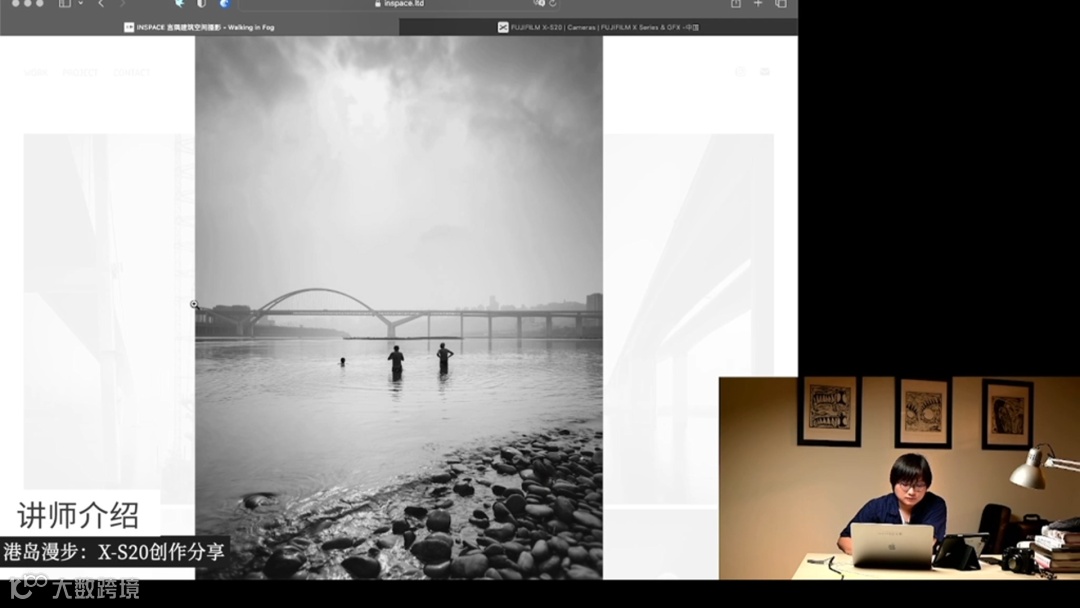Open the Safari sidebar panel icon

click(65, 3)
